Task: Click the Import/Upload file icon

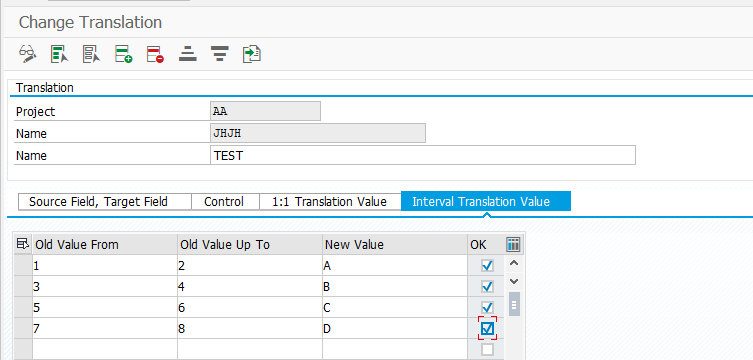Action: pos(252,53)
